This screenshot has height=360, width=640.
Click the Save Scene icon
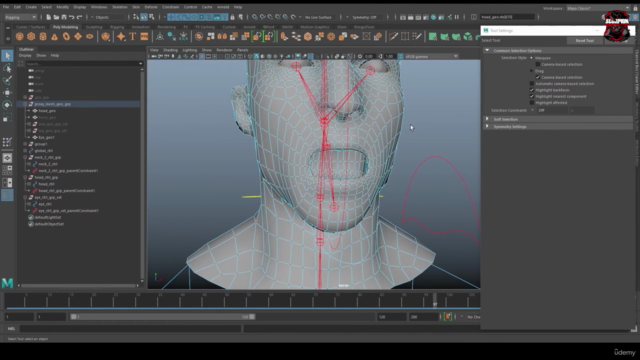(64, 17)
